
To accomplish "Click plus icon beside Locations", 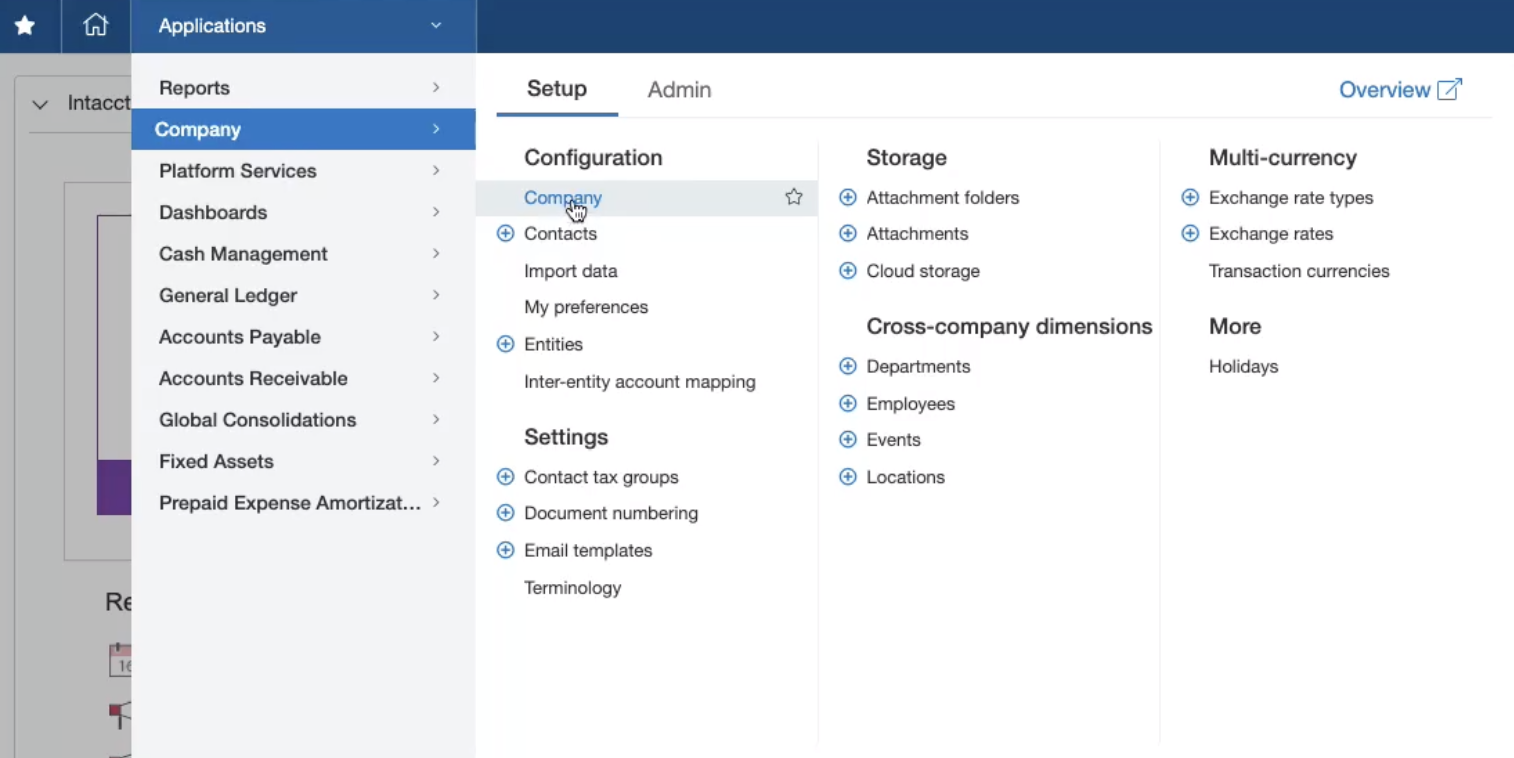I will pyautogui.click(x=848, y=477).
